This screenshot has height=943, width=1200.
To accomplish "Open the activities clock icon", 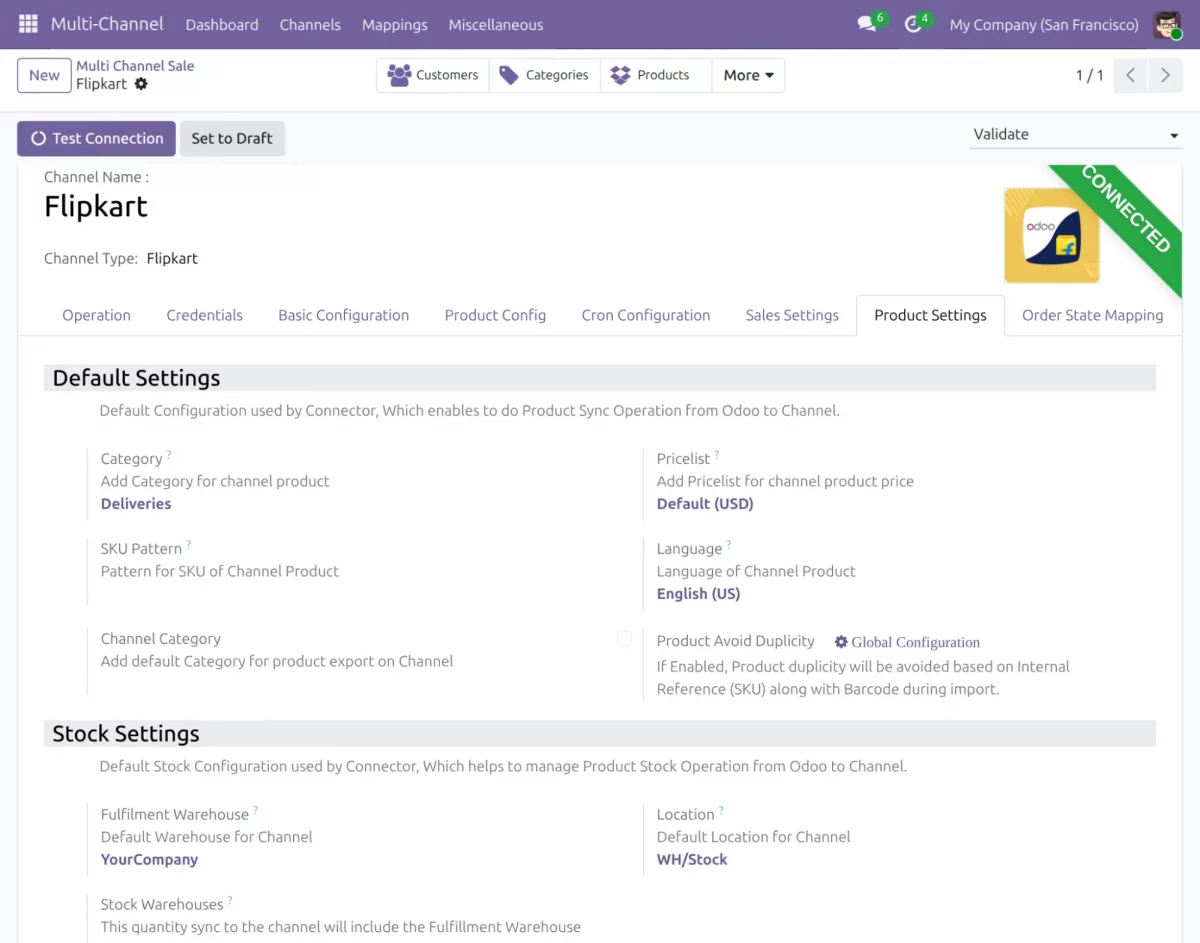I will (913, 24).
